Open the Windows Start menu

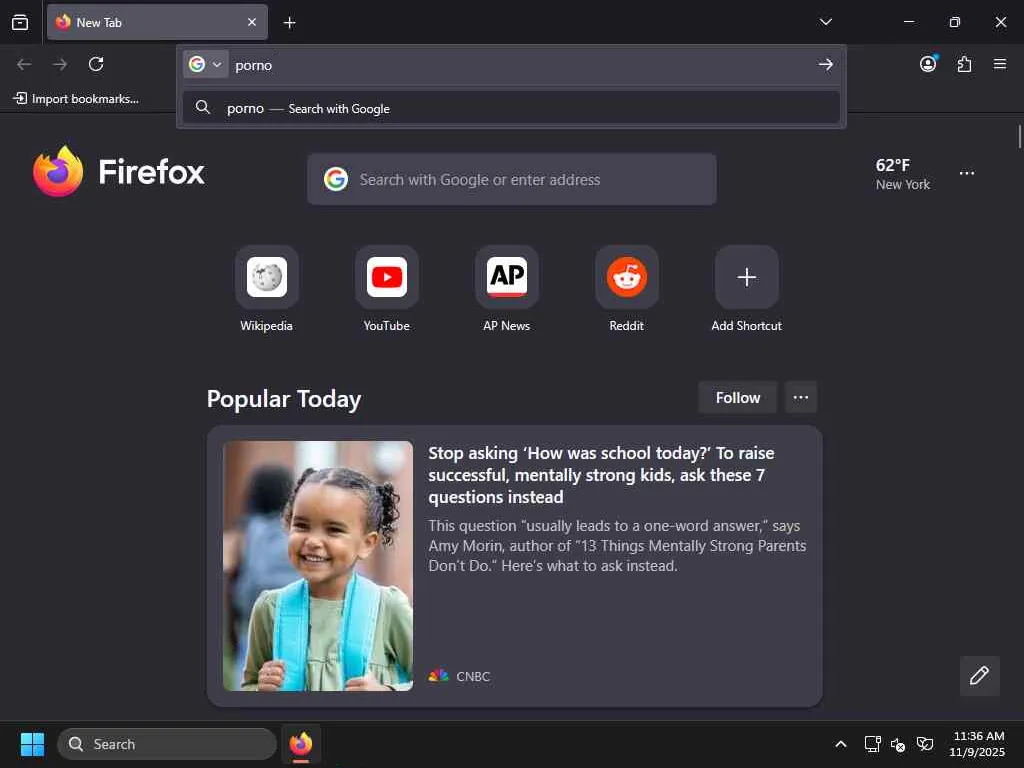pyautogui.click(x=32, y=744)
